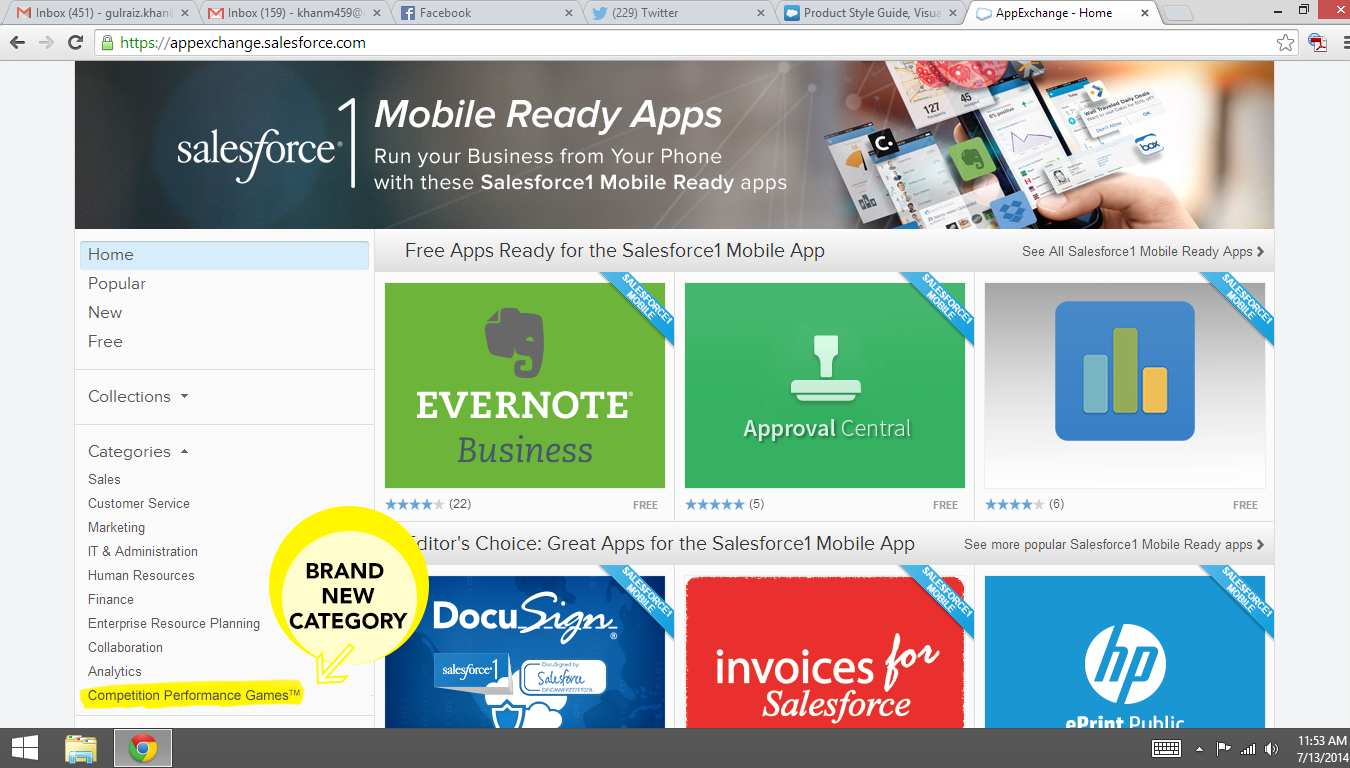Open the IT & Administration category

pos(143,552)
